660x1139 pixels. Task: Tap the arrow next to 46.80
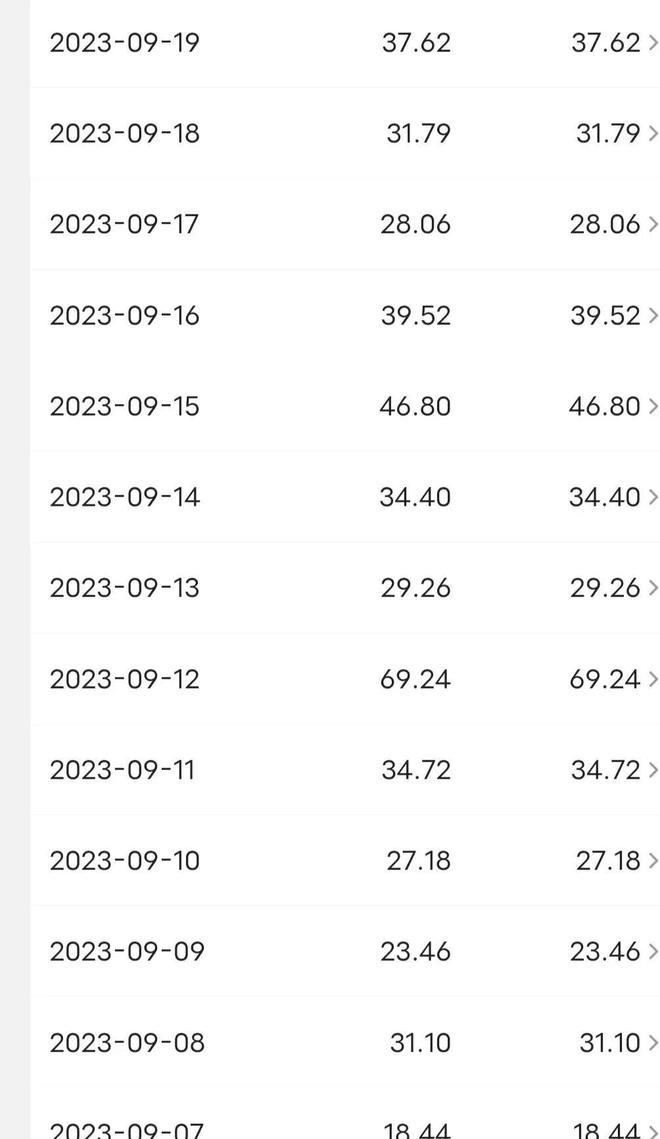pyautogui.click(x=653, y=406)
